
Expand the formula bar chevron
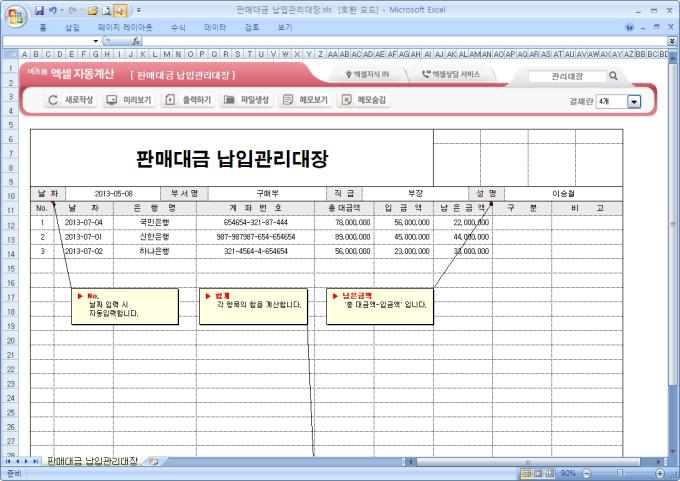click(x=672, y=41)
